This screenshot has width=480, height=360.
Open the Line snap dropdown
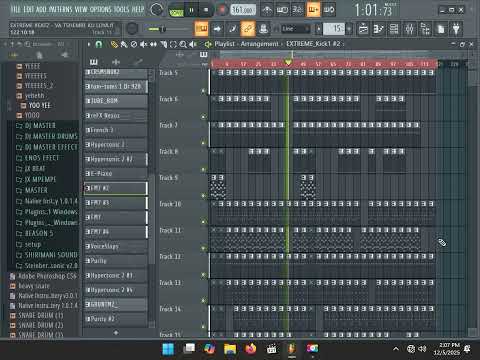(x=295, y=29)
